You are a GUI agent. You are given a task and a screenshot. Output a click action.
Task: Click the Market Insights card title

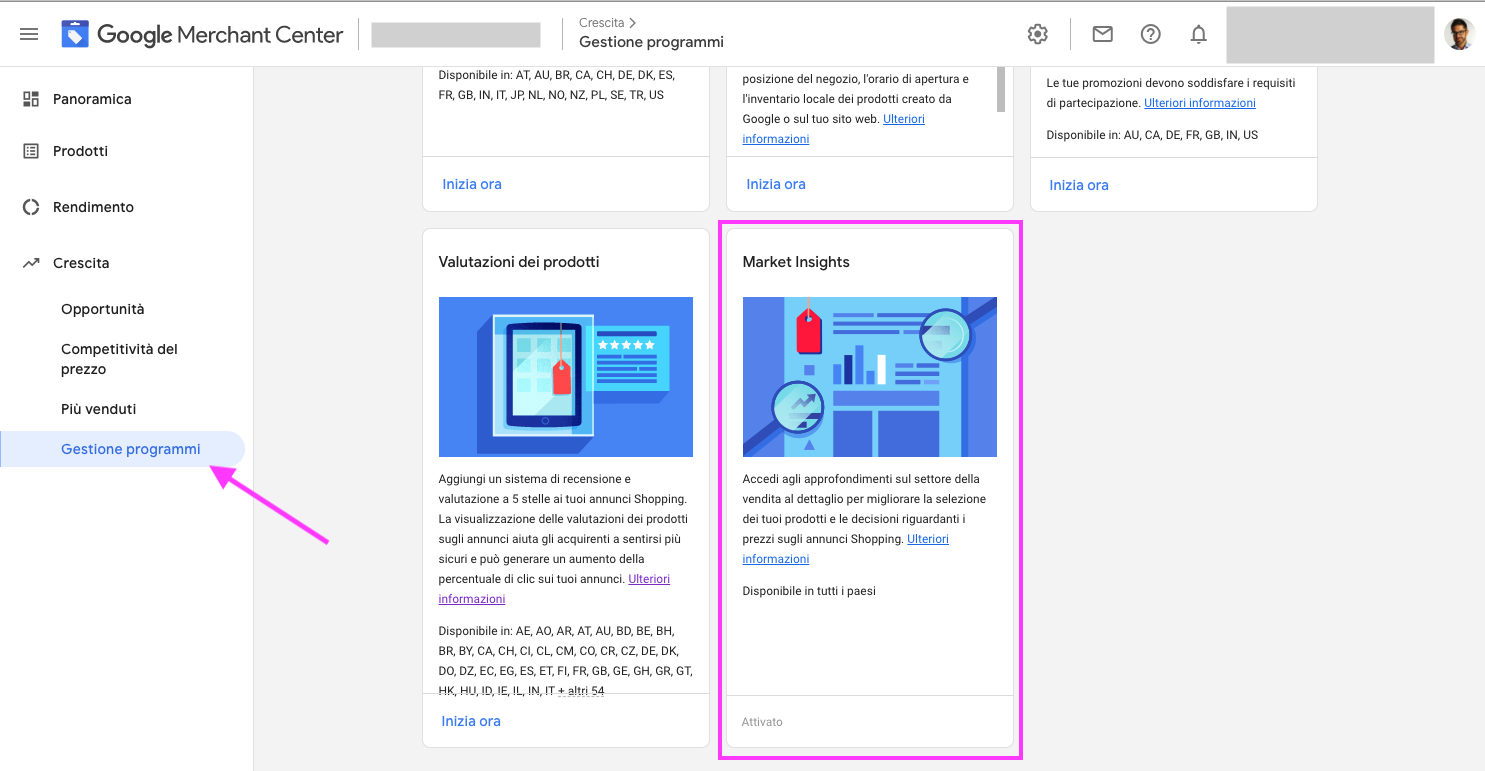coord(796,262)
